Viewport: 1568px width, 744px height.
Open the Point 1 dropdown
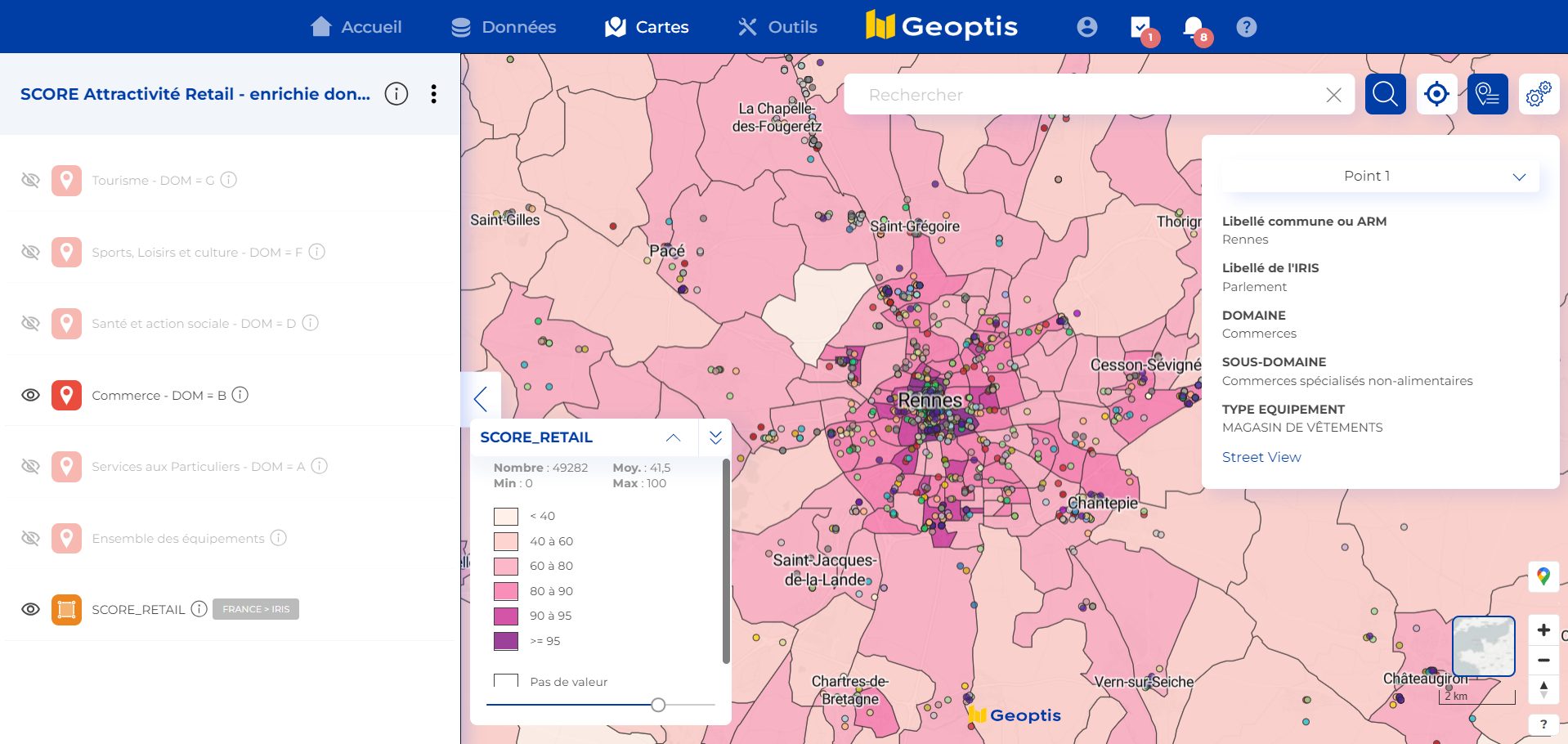click(x=1380, y=176)
